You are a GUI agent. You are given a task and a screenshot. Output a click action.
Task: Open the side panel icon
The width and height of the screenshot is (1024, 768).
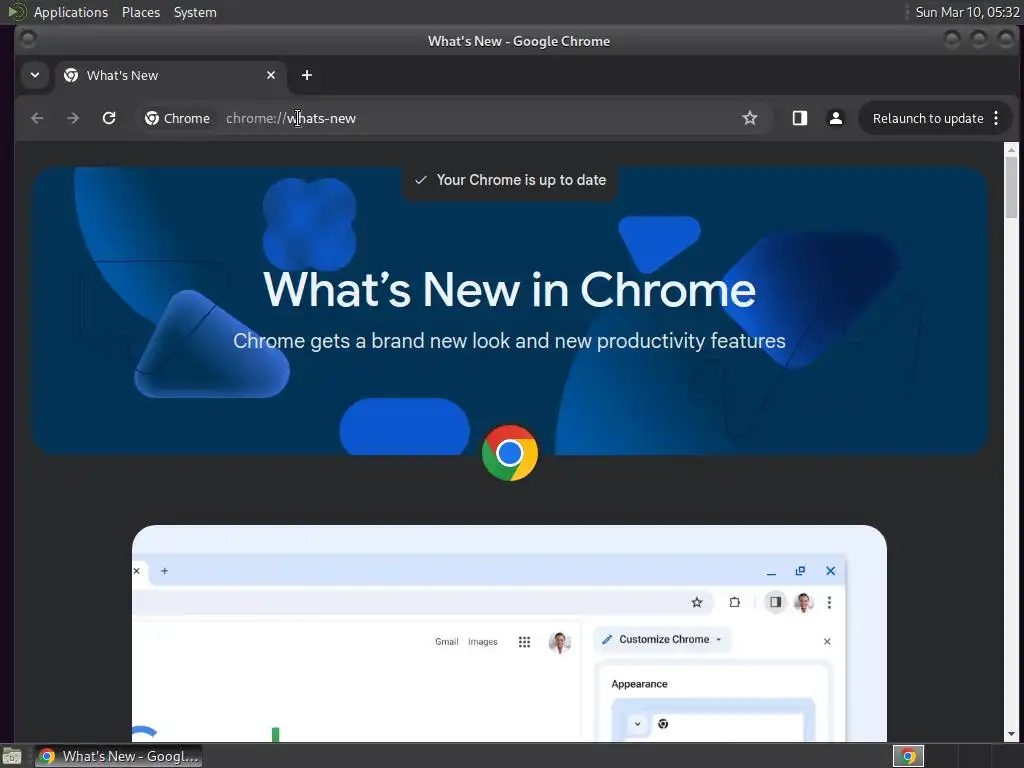coord(799,118)
